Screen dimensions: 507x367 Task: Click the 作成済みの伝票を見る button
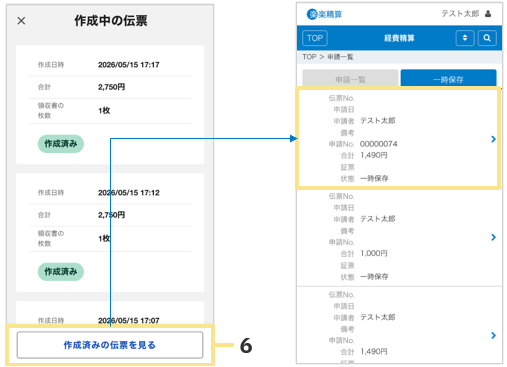pos(110,345)
